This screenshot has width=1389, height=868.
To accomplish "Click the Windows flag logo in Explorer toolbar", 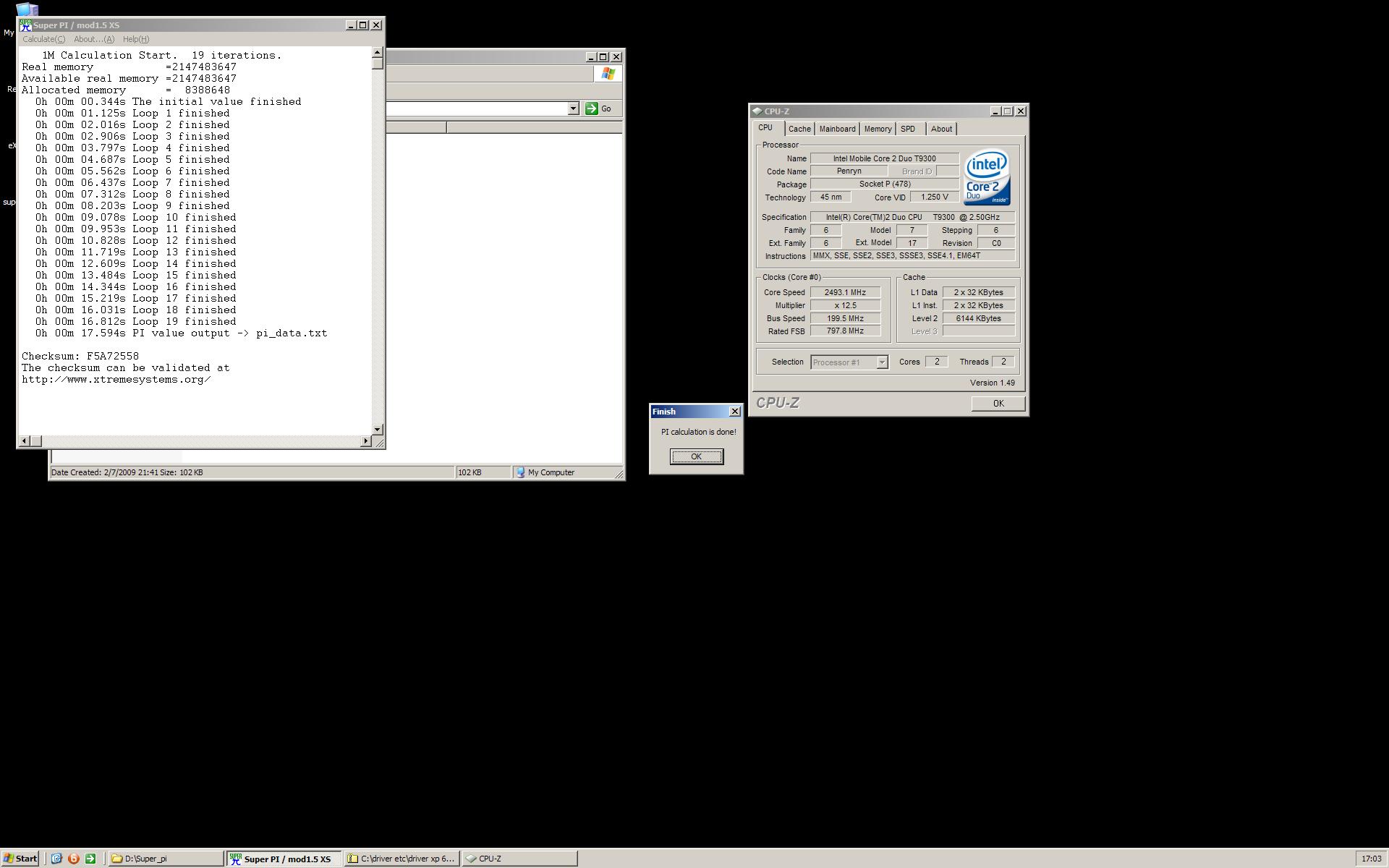I will [x=608, y=74].
